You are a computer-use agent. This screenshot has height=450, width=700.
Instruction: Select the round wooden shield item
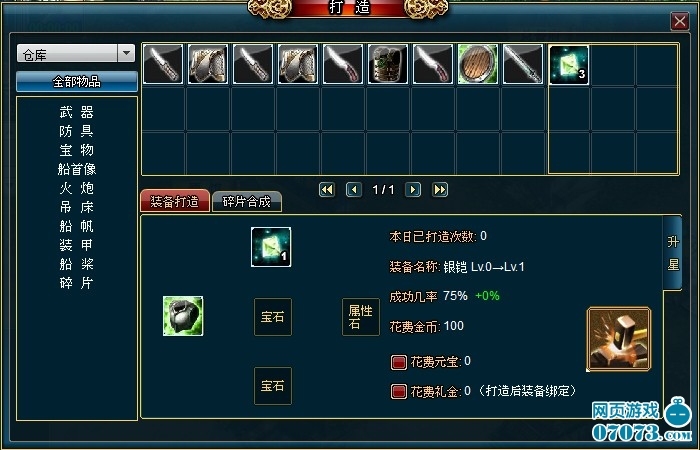point(478,64)
